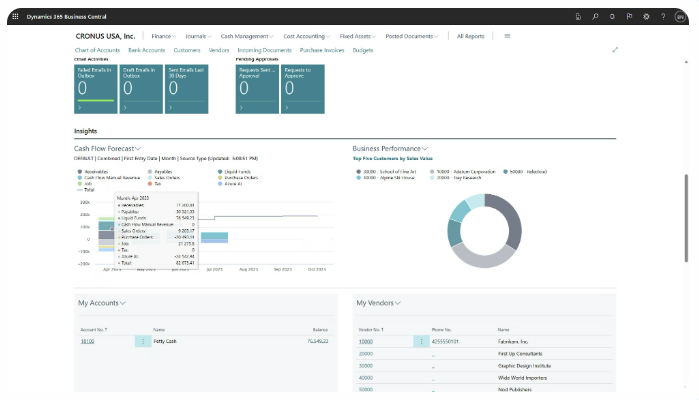Open the document icon in the top bar
The height and width of the screenshot is (400, 699).
click(578, 16)
